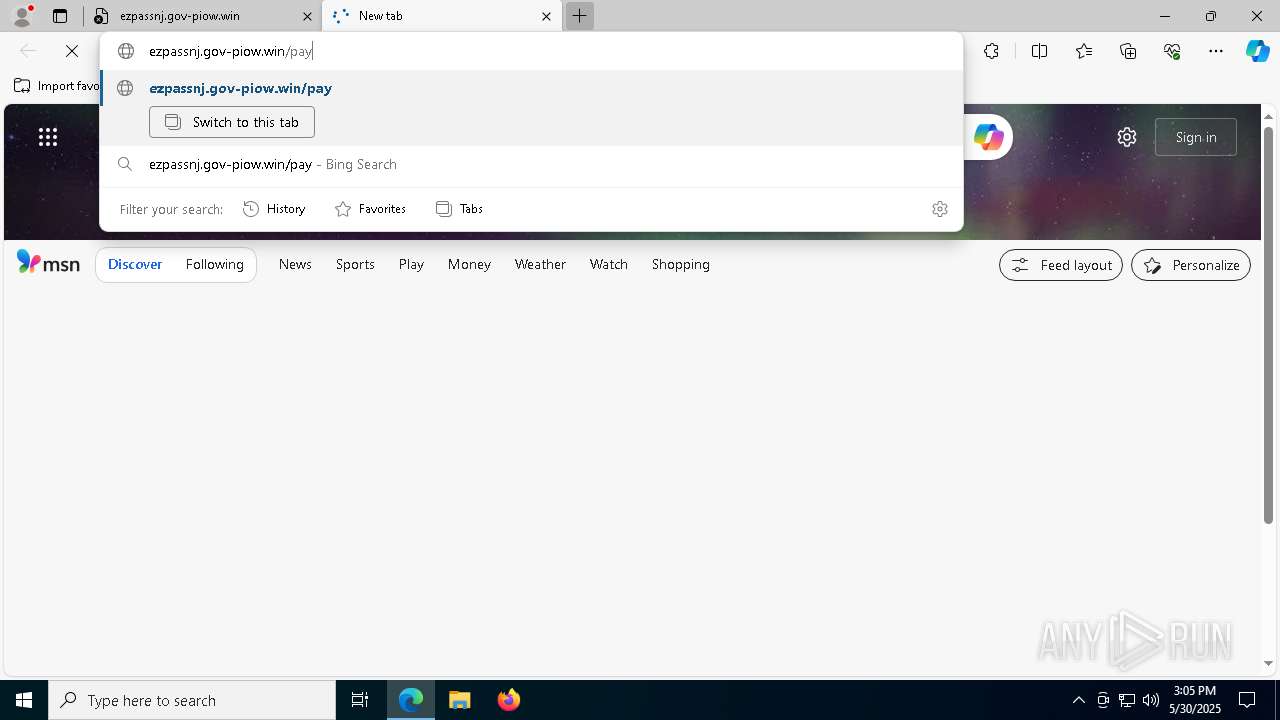Select the Discover feed tab
This screenshot has height=720, width=1280.
tap(135, 264)
